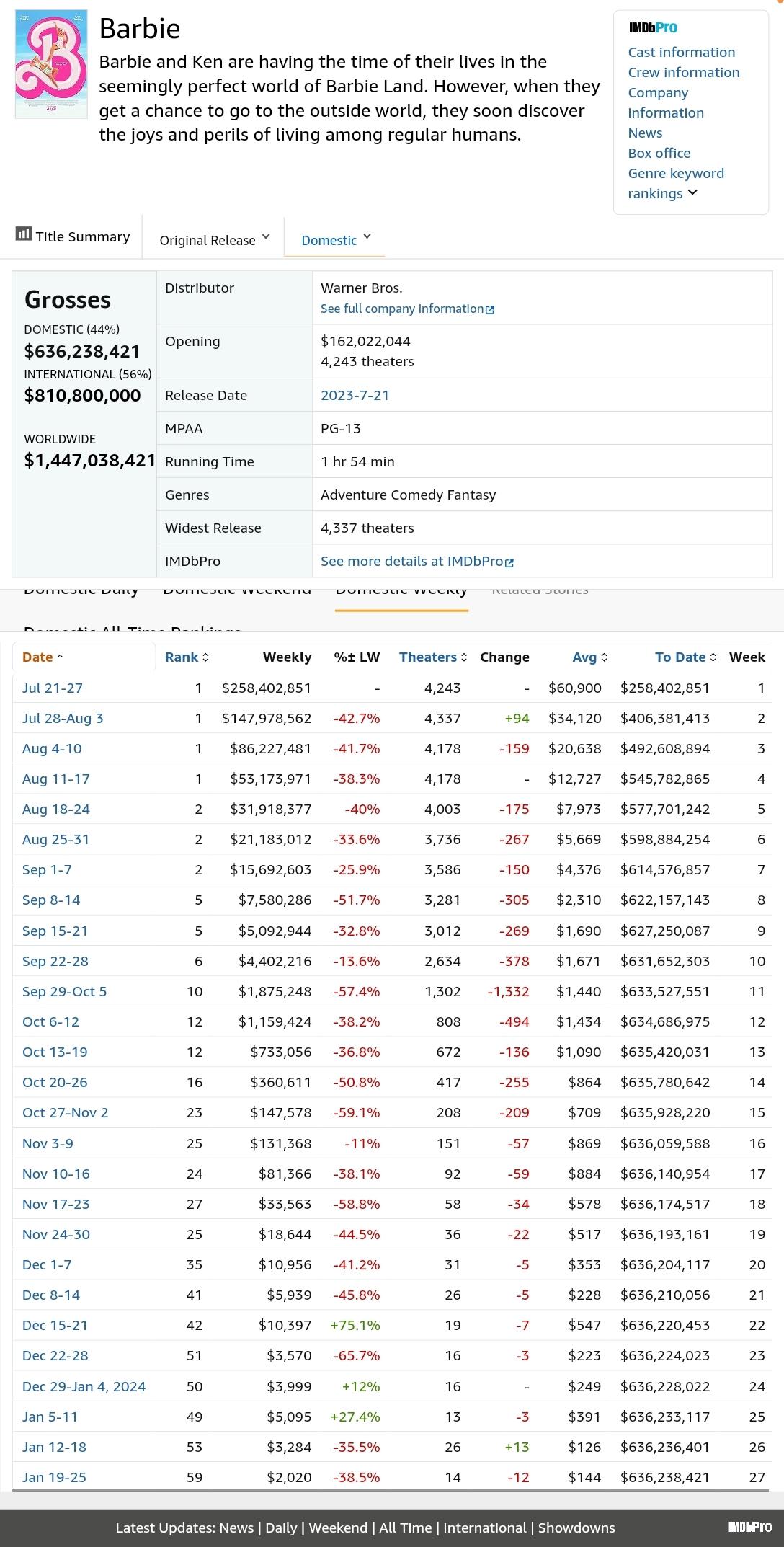Open the News link in IMDbPro box
The height and width of the screenshot is (1547, 784).
[645, 133]
